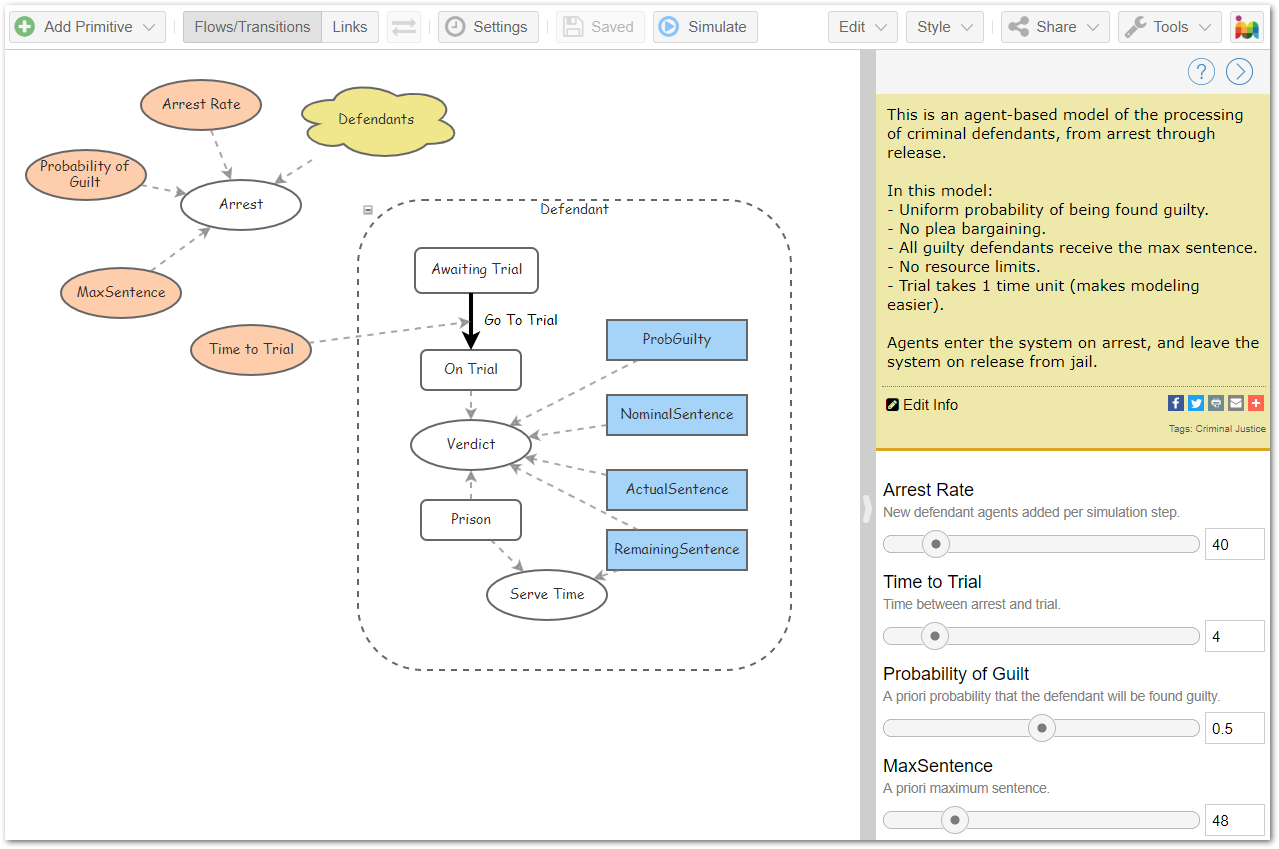Select the Arrest Rate variable node
Screen dimensions: 1279x849
click(x=201, y=104)
